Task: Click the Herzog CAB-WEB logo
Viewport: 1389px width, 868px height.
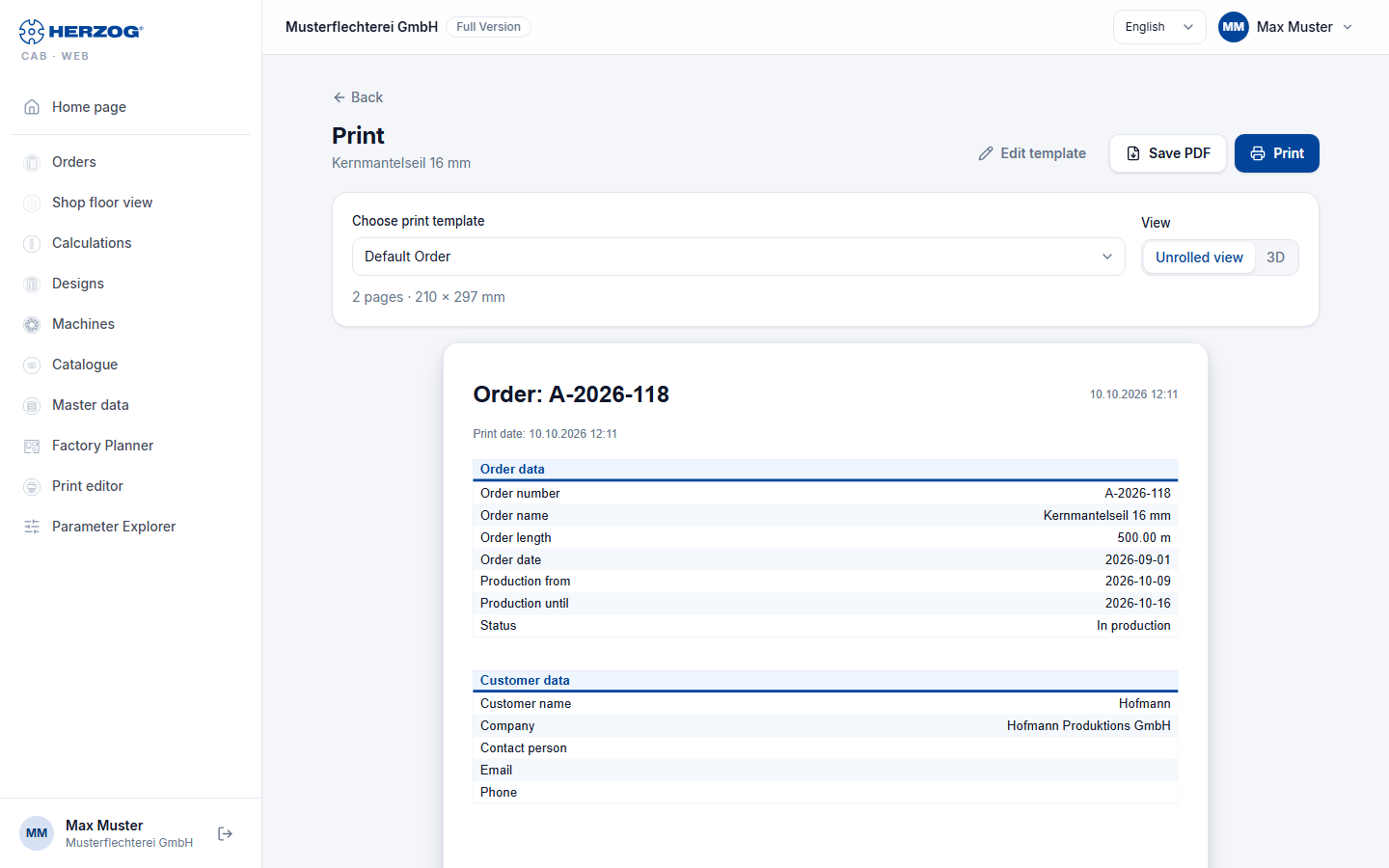Action: 81,40
